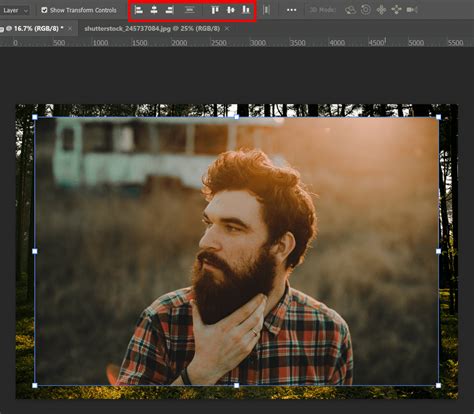Open the three-dots align and distribute menu
Viewport: 474px width, 414px height.
click(291, 10)
